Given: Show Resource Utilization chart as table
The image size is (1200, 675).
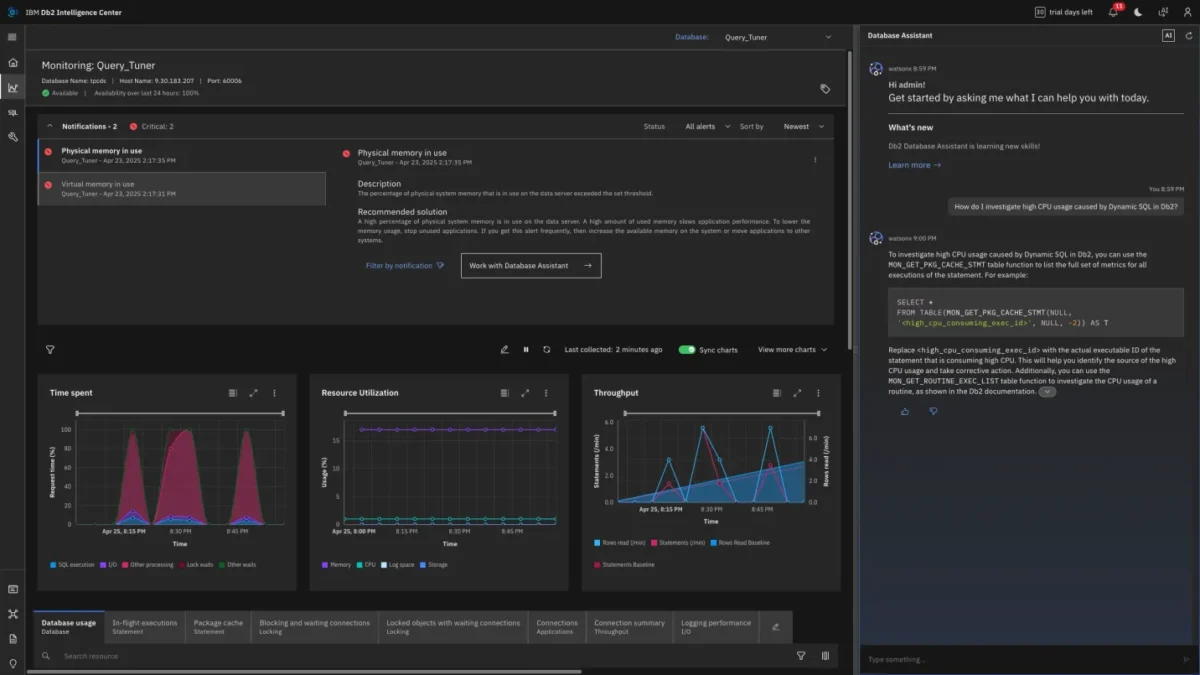Looking at the screenshot, I should pyautogui.click(x=505, y=393).
